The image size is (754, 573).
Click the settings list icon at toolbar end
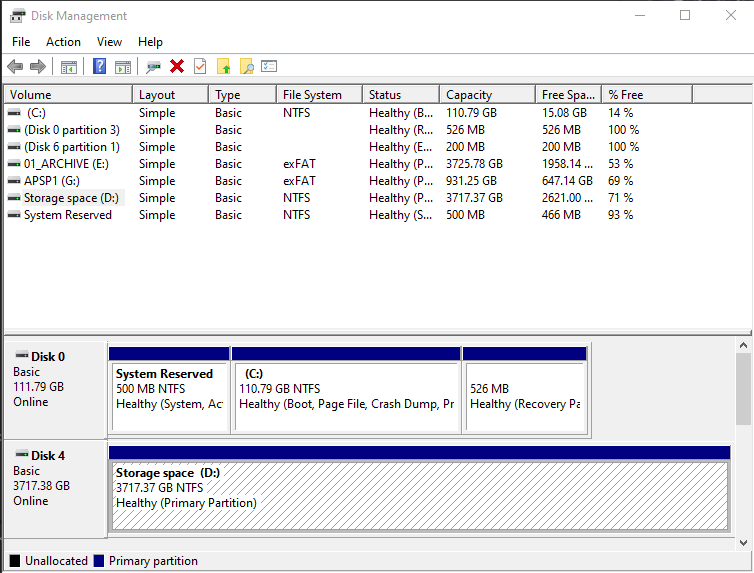(x=269, y=66)
